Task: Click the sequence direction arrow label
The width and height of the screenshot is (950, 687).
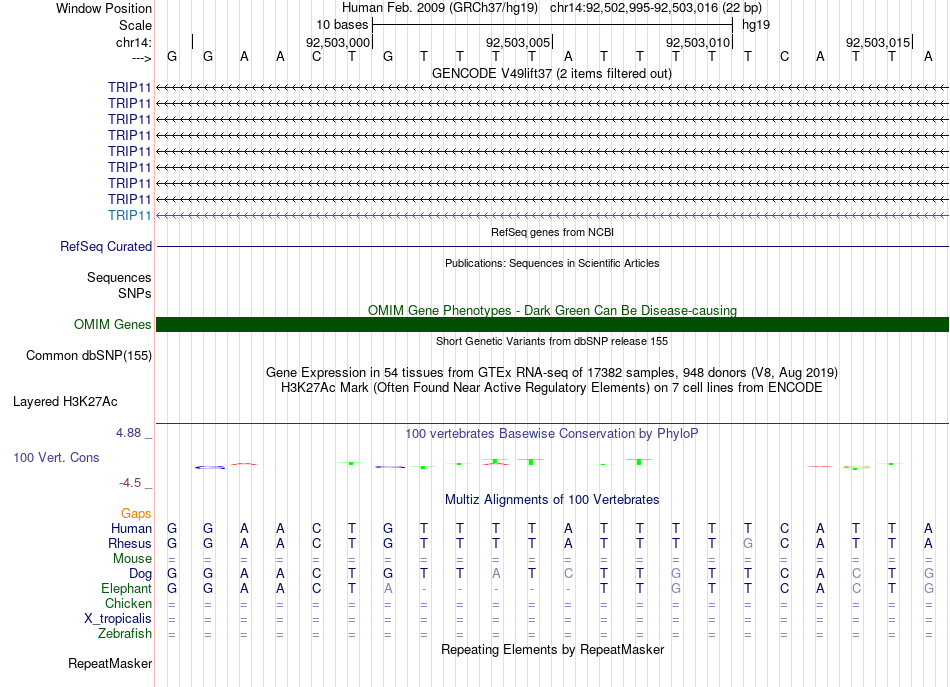Action: (x=142, y=58)
